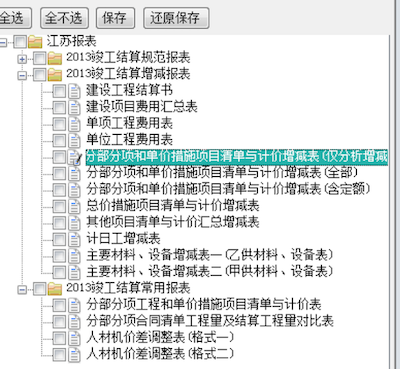Click document icon beside 建设工程结算书
The image size is (400, 369).
[x=74, y=91]
